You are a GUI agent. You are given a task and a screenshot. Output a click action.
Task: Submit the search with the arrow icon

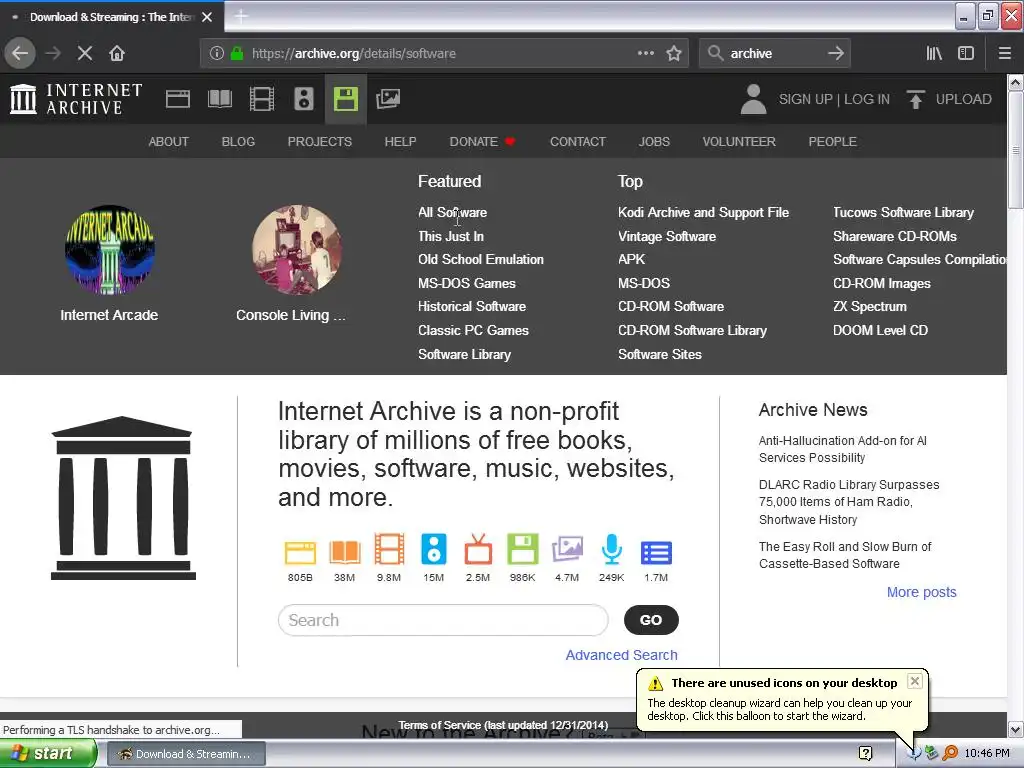[836, 54]
